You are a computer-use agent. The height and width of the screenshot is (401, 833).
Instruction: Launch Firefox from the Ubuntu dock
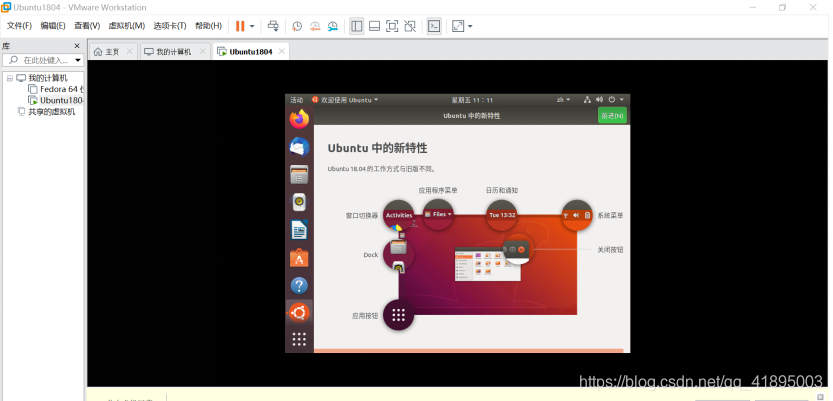299,119
